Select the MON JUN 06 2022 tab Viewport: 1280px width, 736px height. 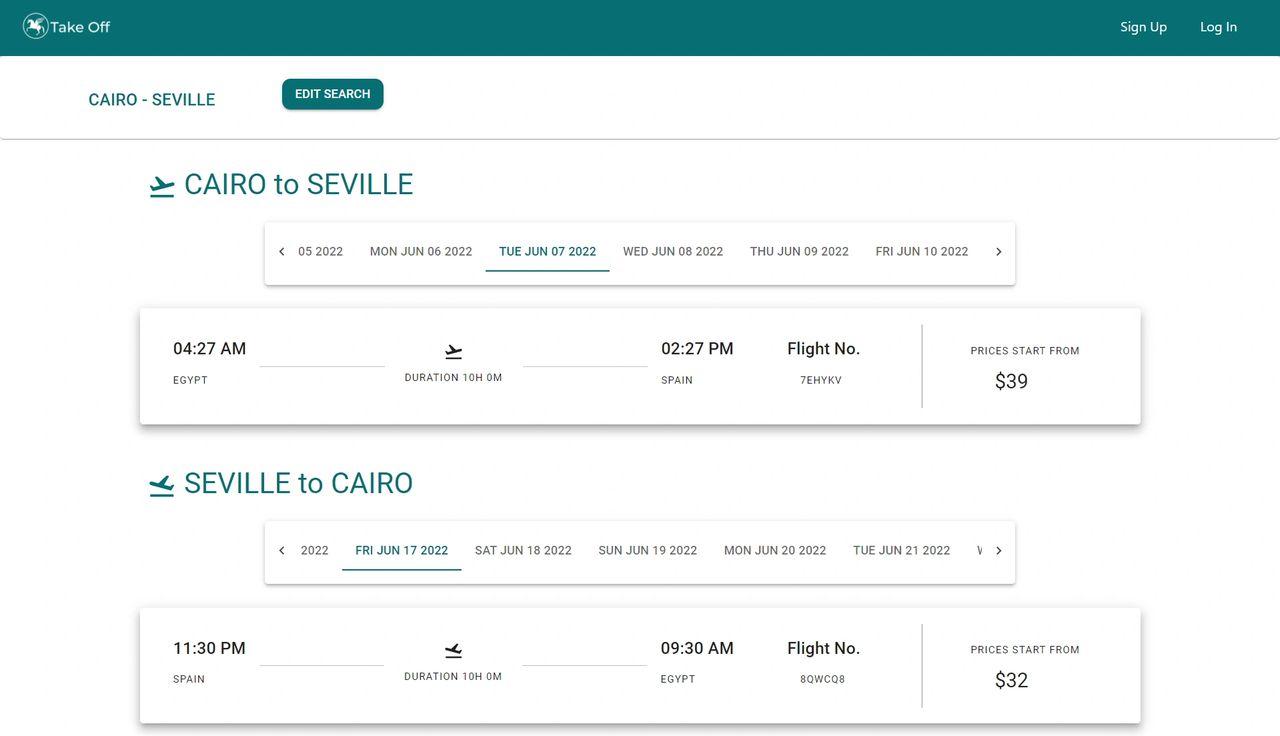click(421, 252)
